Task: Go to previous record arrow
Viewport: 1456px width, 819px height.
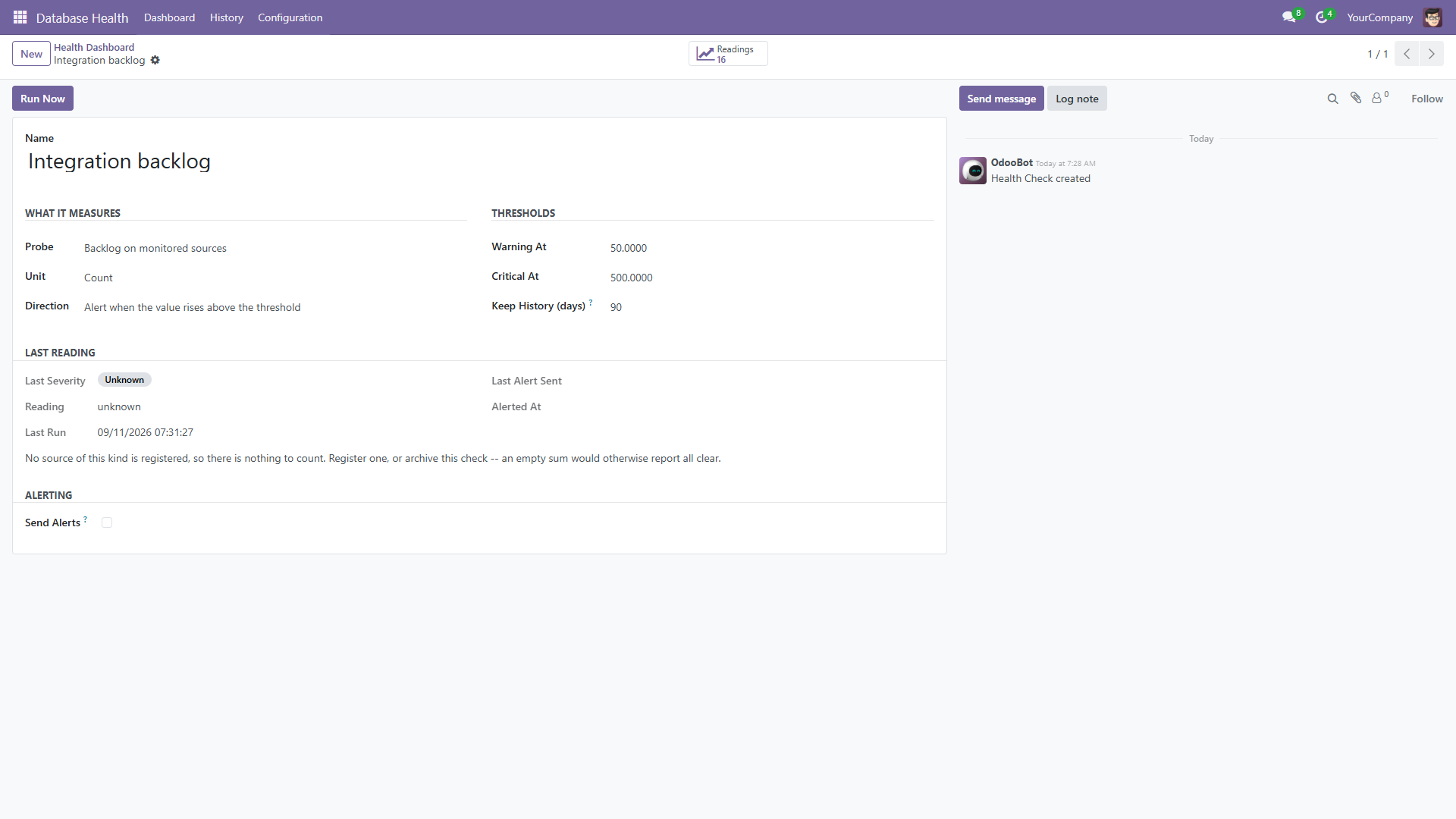Action: [1407, 54]
